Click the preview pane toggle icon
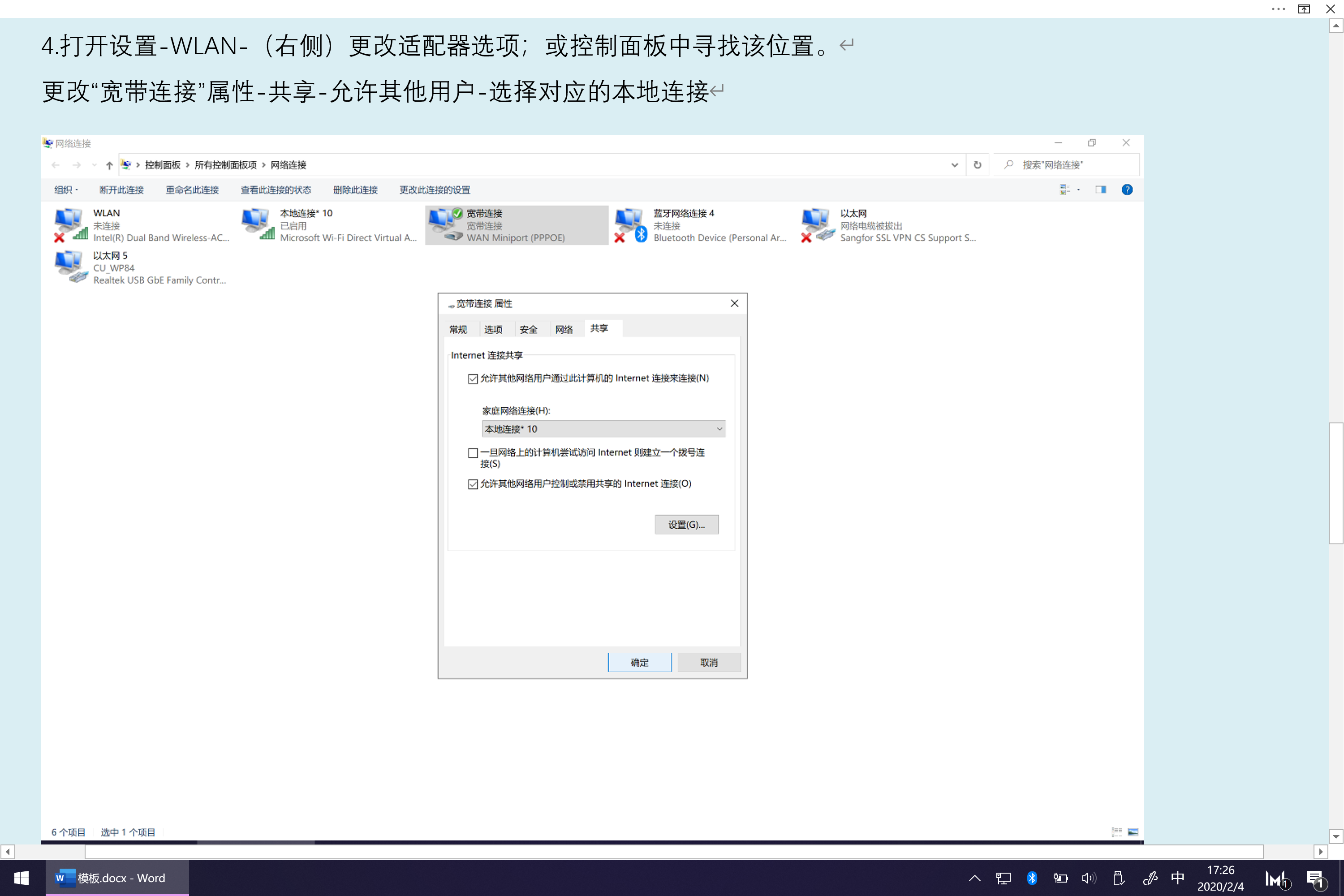This screenshot has height=896, width=1344. (x=1101, y=190)
